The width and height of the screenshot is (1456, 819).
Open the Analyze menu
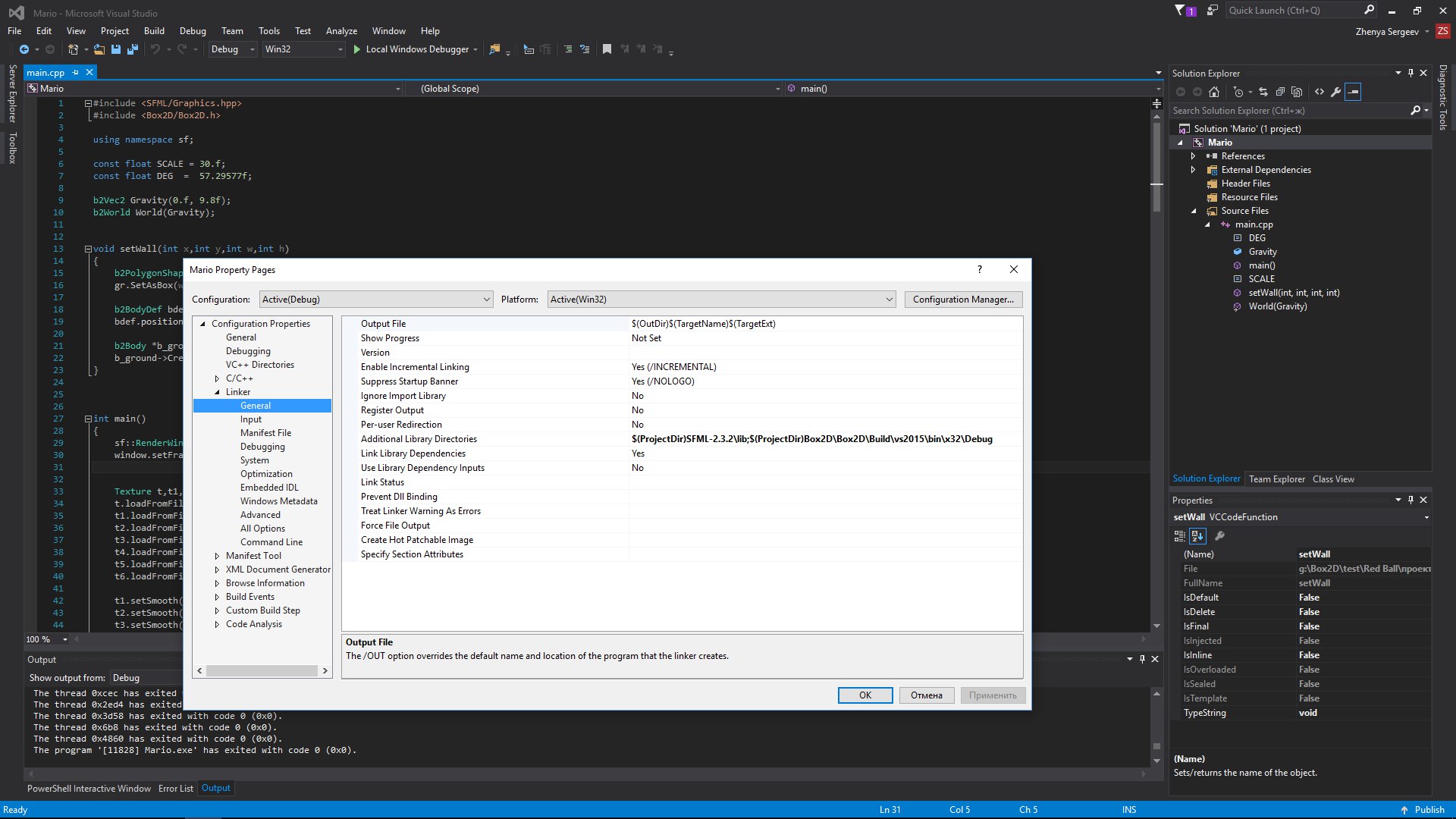(x=341, y=31)
